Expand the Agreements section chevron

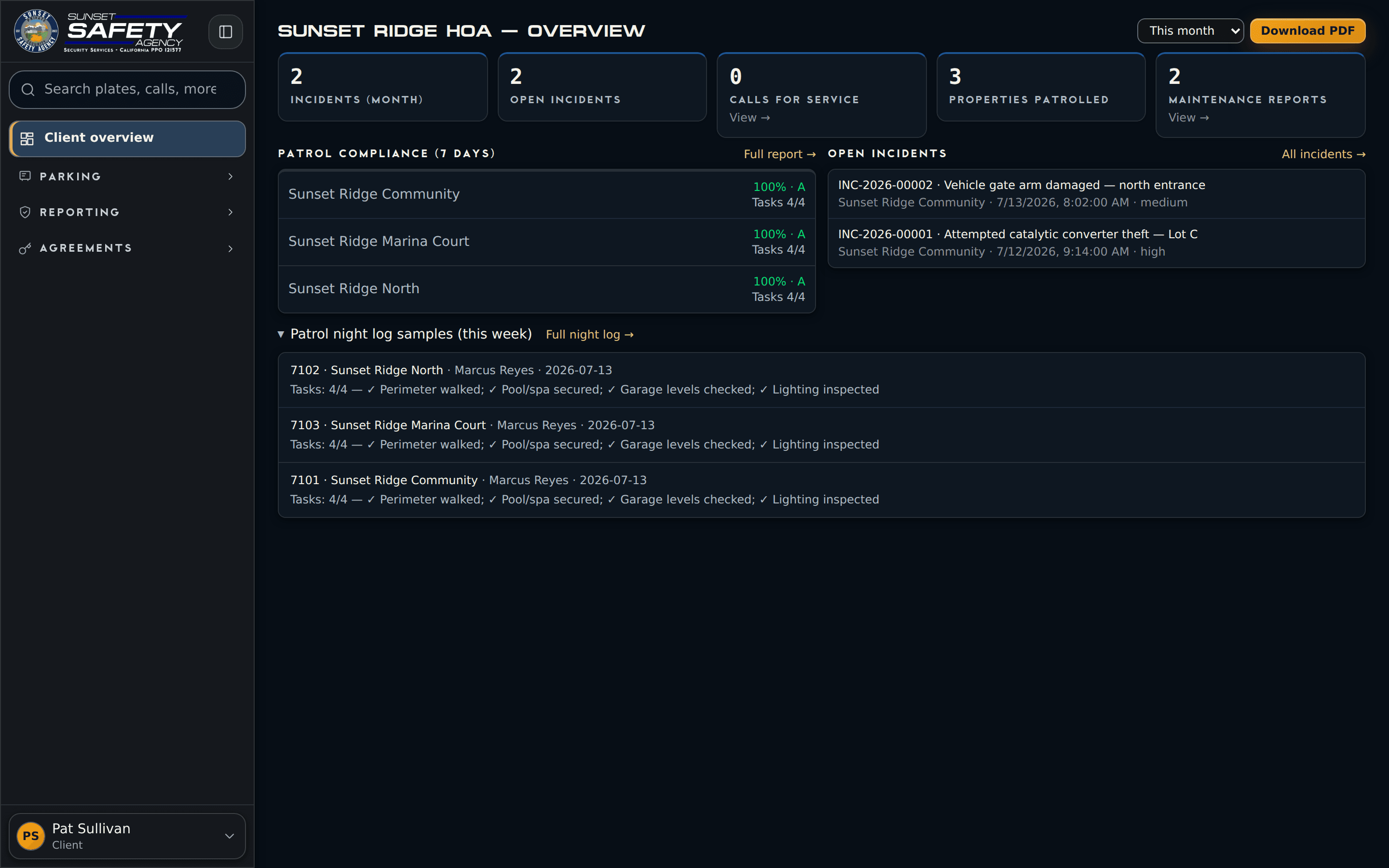click(231, 248)
